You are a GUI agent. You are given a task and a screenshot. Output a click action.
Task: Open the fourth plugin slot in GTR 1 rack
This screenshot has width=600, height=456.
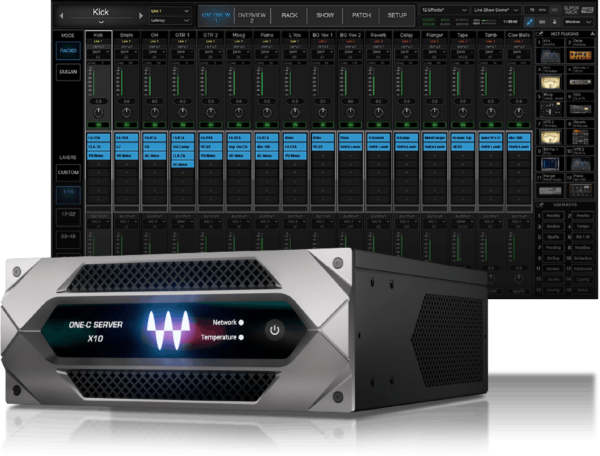coord(183,164)
